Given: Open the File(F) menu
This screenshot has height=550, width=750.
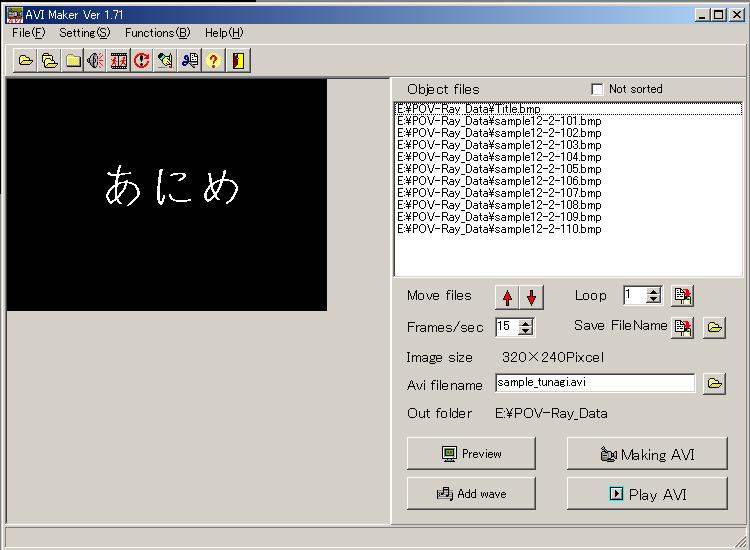Looking at the screenshot, I should point(29,33).
